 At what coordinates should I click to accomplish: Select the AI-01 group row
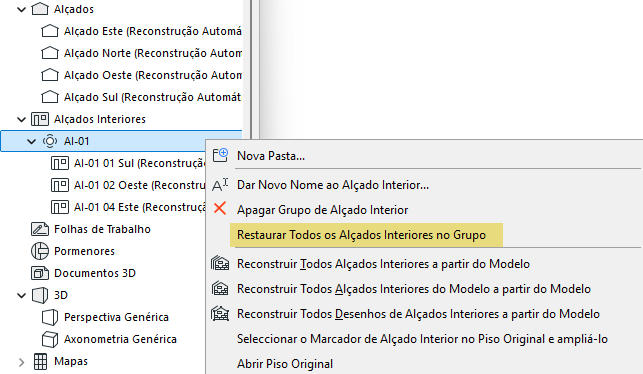point(121,141)
